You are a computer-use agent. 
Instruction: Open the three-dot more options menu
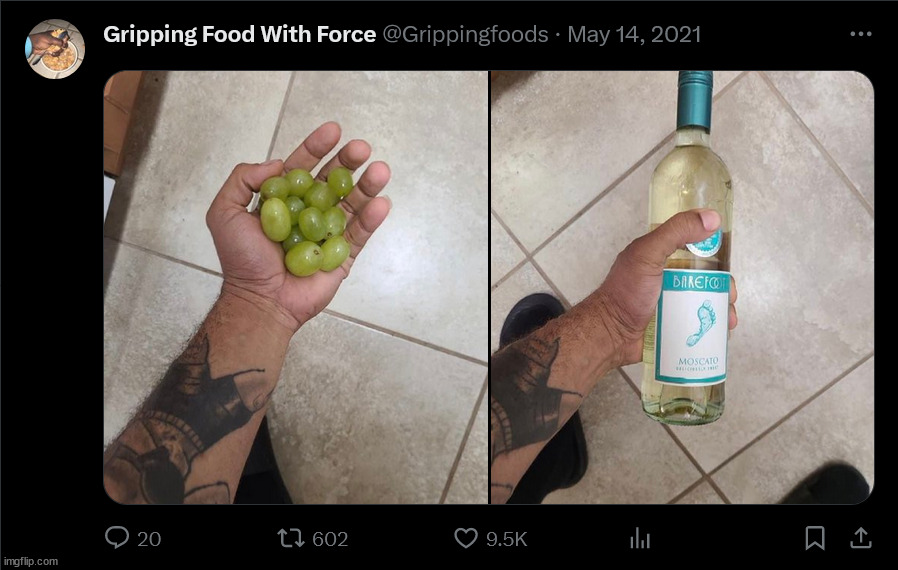tap(860, 34)
